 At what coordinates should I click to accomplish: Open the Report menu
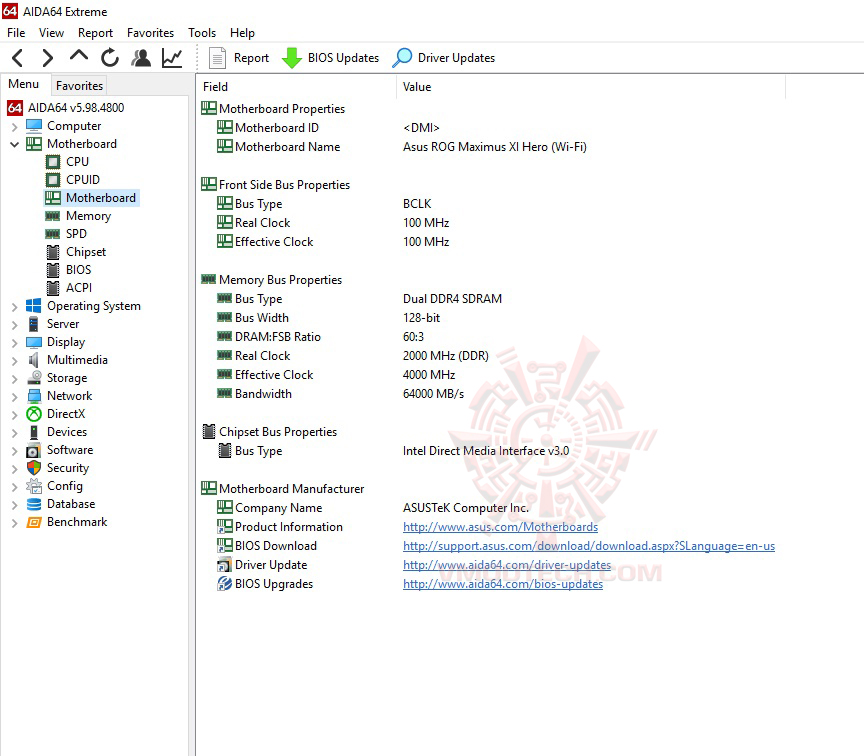coord(95,33)
